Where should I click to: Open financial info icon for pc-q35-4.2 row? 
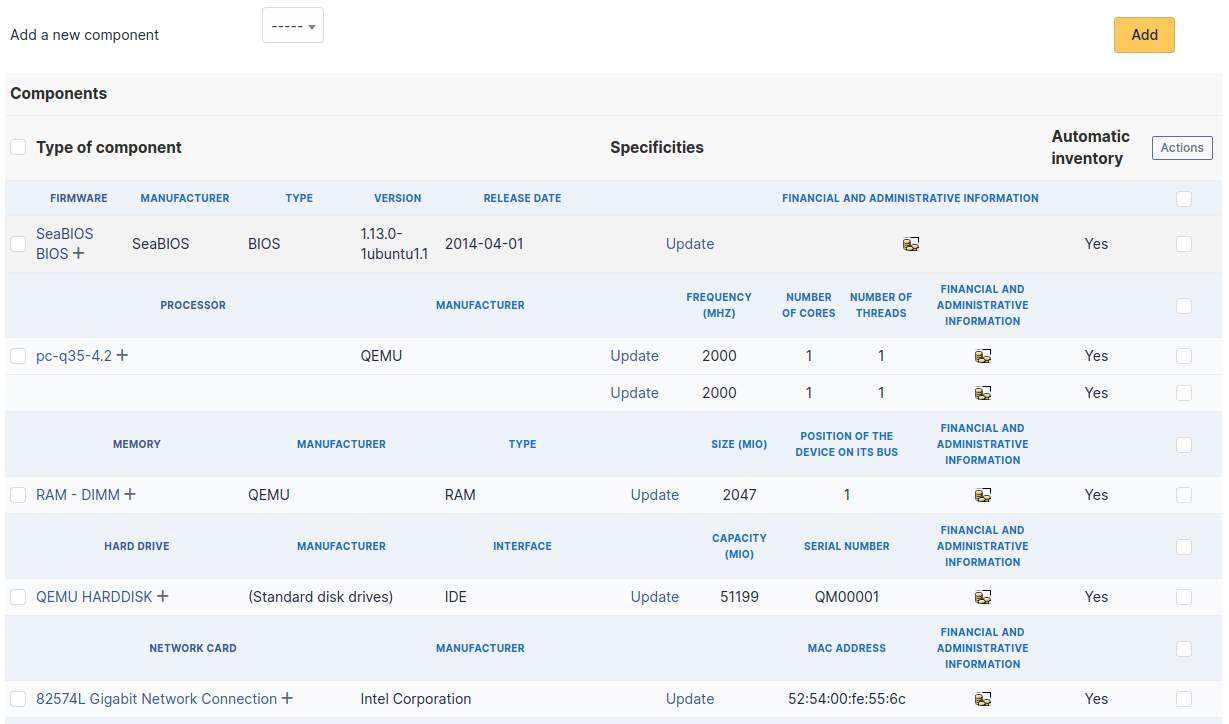[983, 356]
